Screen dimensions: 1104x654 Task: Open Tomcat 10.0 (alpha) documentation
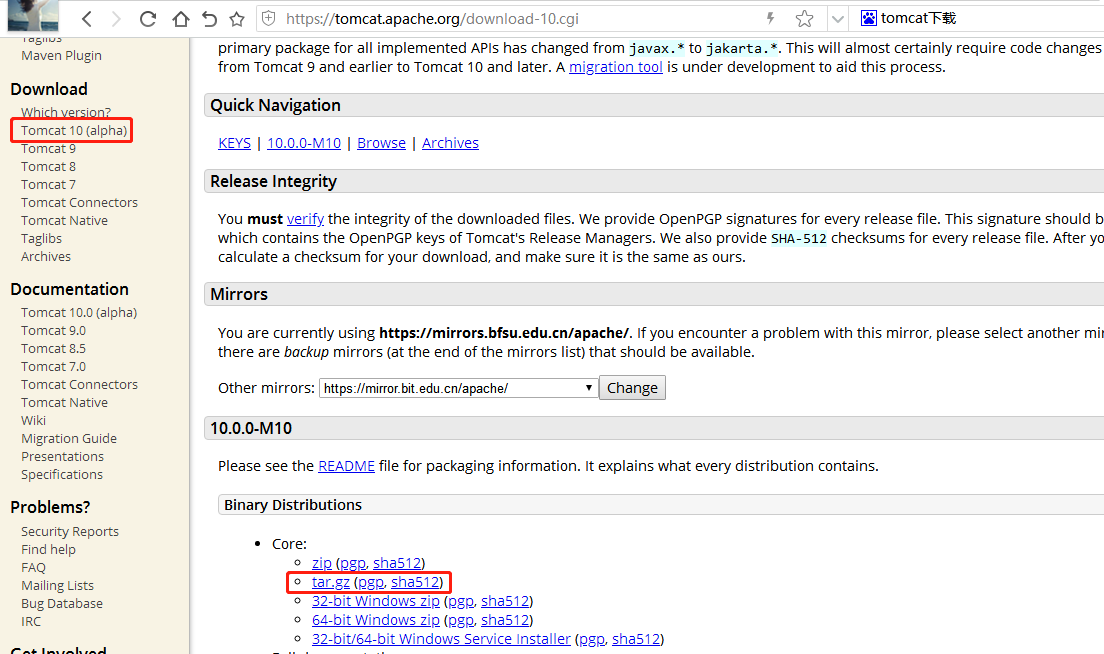point(79,313)
